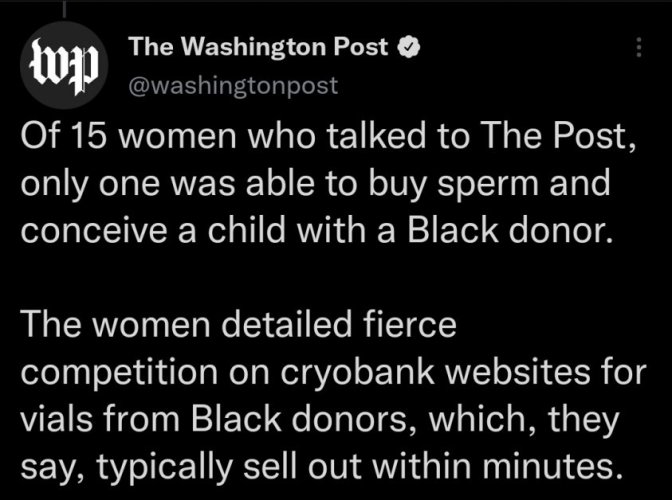Click the thread connector line above avatar
Screen dimensions: 672x500
pyautogui.click(x=64, y=9)
